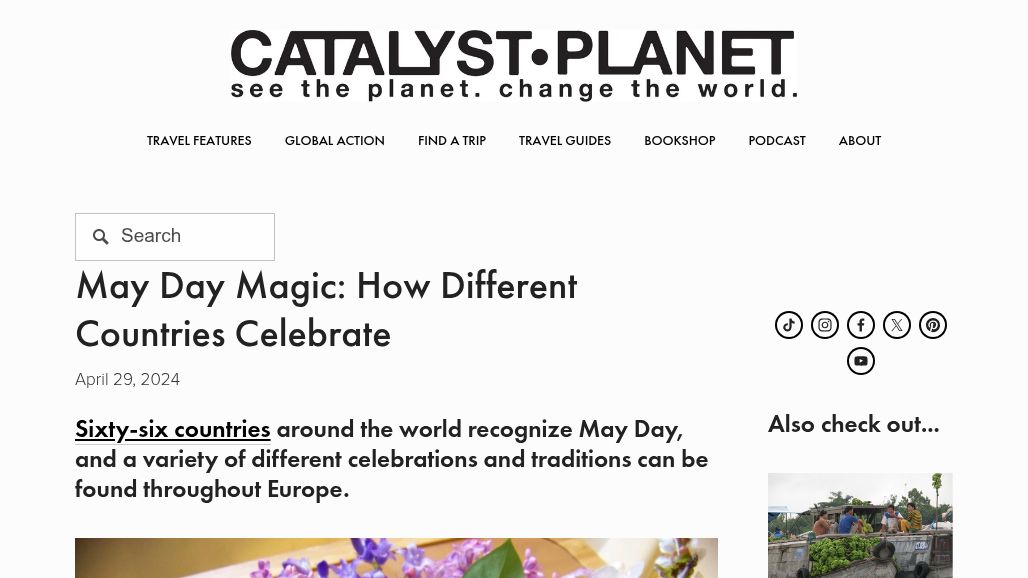This screenshot has width=1028, height=578.
Task: Open the Global Action menu
Action: coord(334,141)
